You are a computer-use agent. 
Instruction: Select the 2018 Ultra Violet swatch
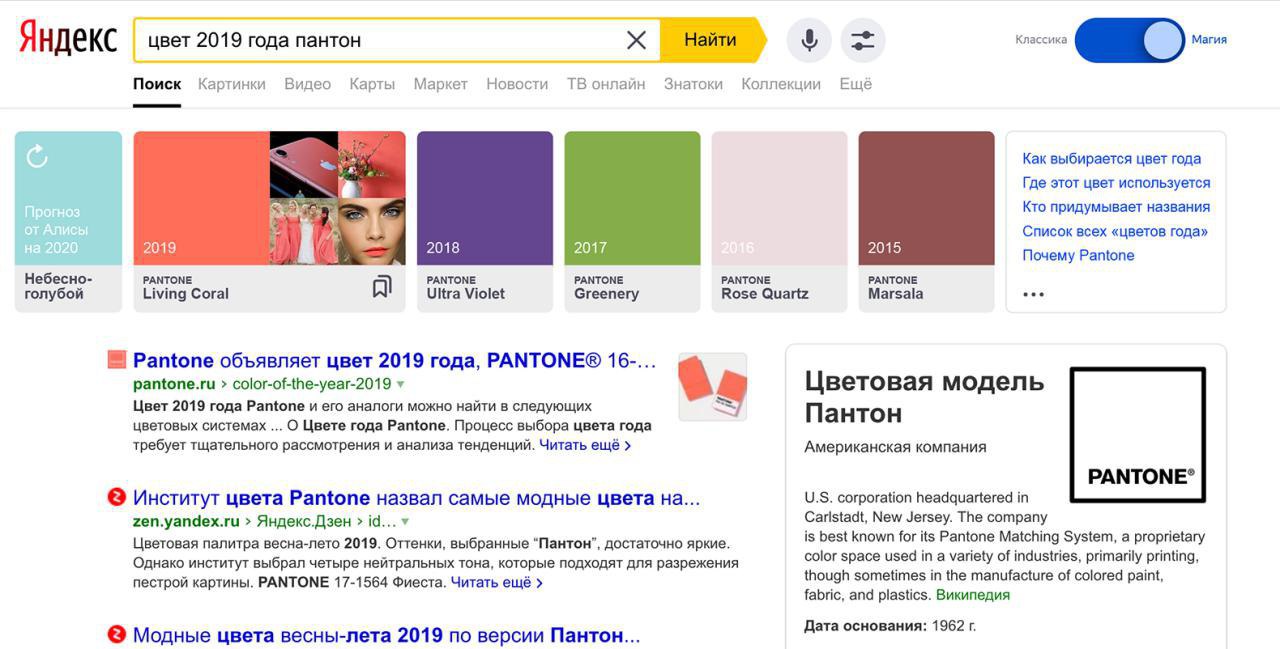pyautogui.click(x=485, y=222)
